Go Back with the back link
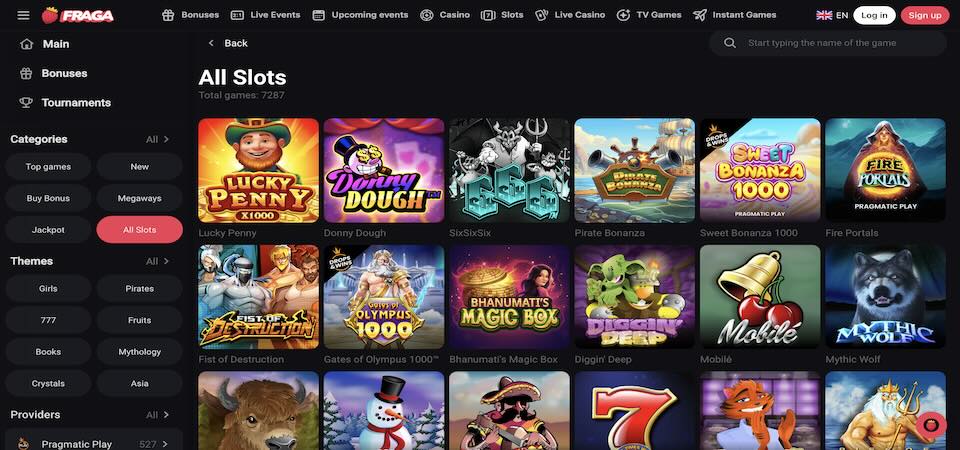The height and width of the screenshot is (450, 960). click(x=228, y=43)
